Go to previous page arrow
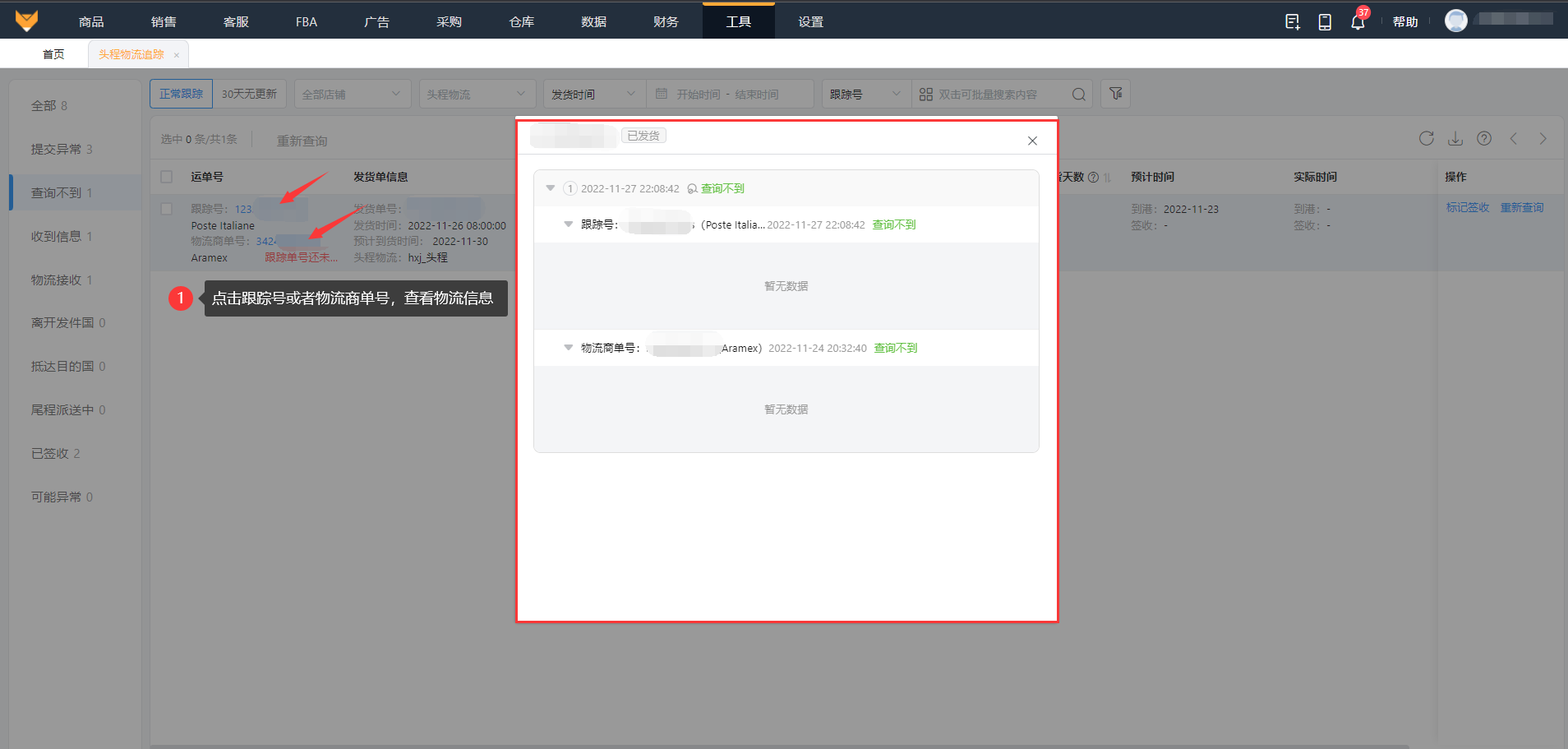Image resolution: width=1568 pixels, height=749 pixels. (1514, 138)
